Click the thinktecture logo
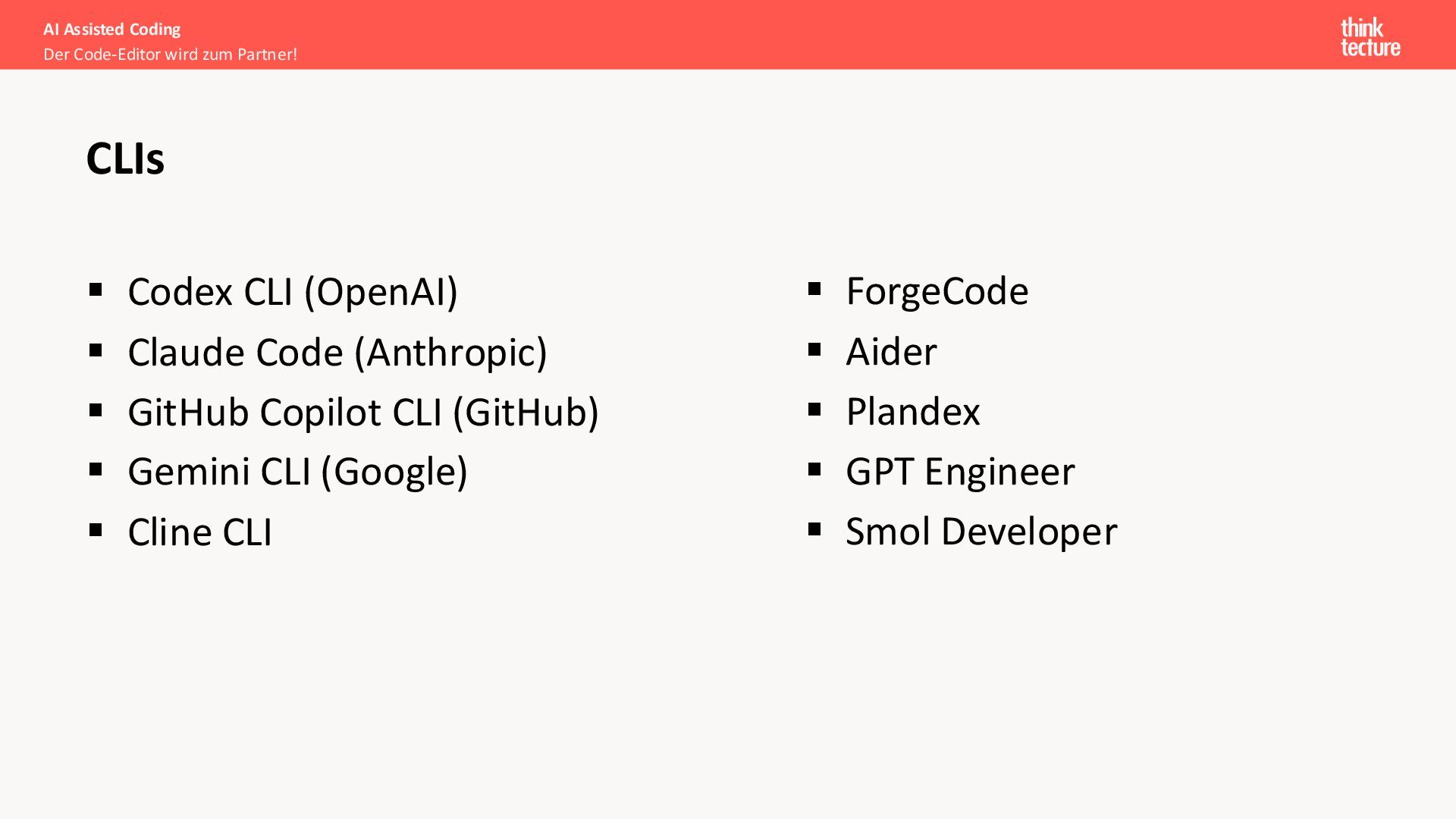The height and width of the screenshot is (819, 1456). pyautogui.click(x=1370, y=37)
